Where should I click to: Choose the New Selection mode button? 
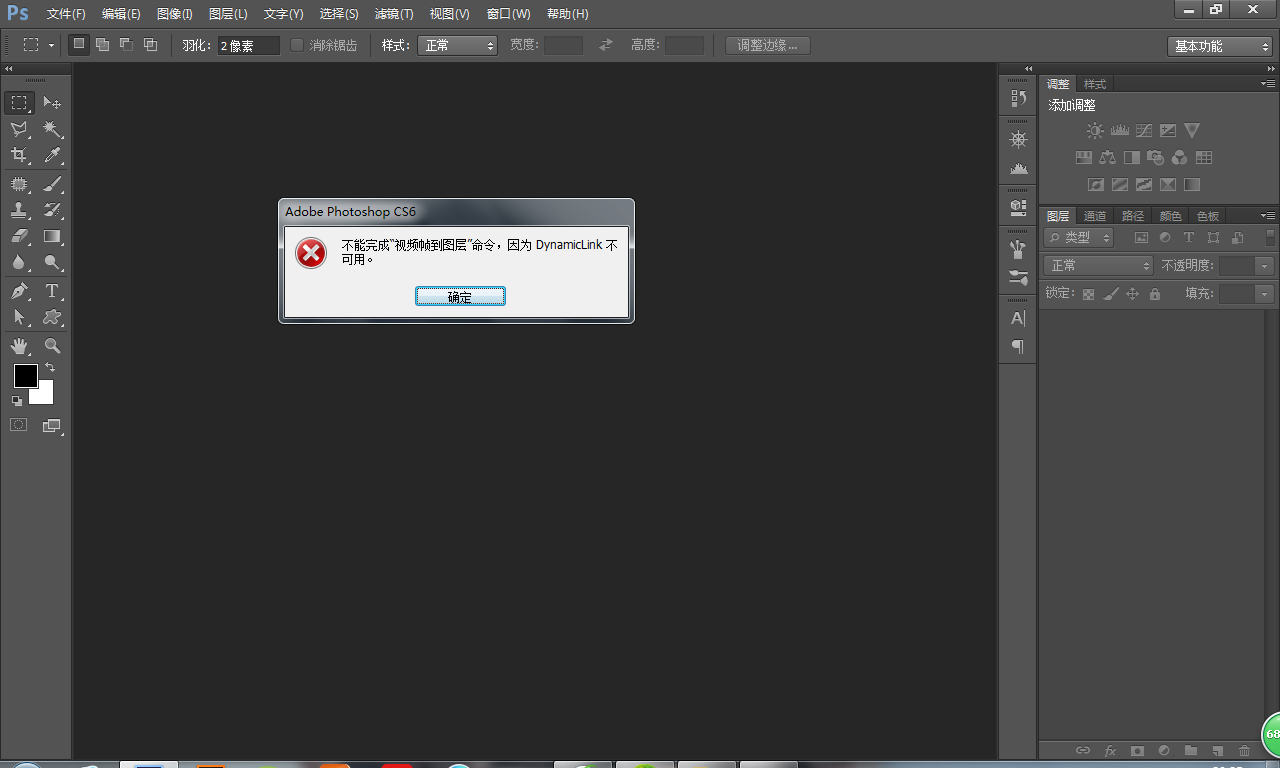tap(78, 45)
